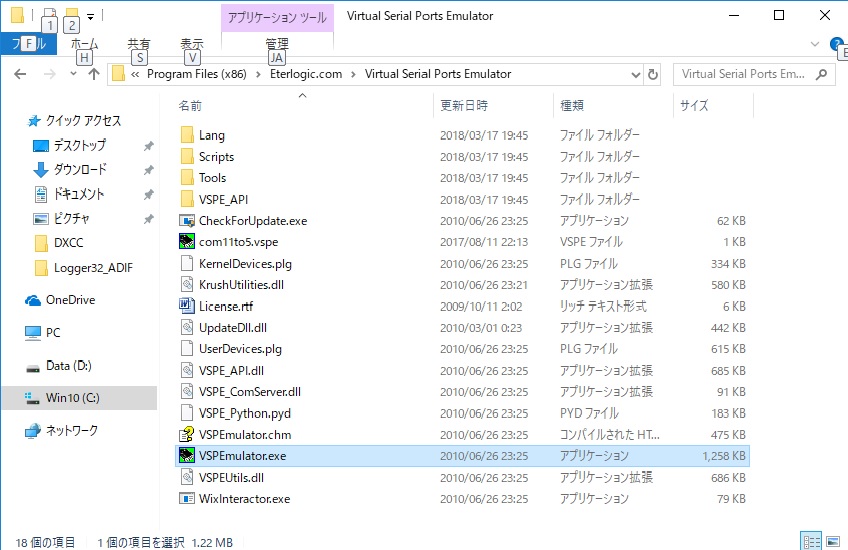Go up one folder level arrow
The width and height of the screenshot is (848, 550).
(94, 74)
